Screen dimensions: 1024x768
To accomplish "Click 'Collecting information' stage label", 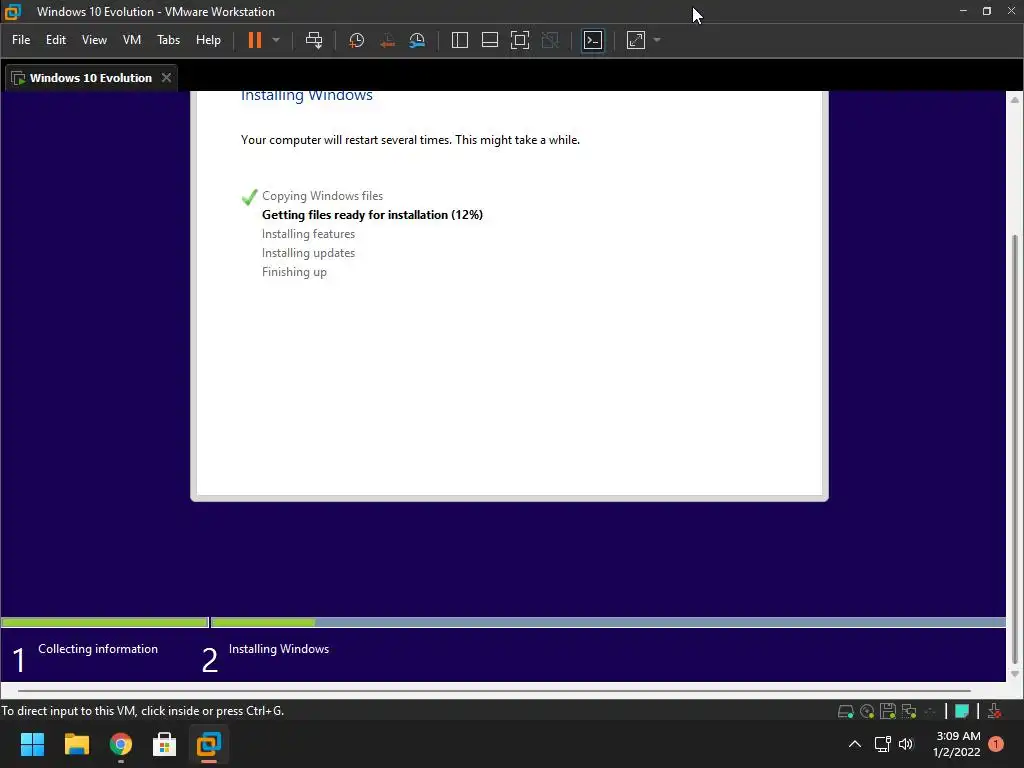I will [98, 649].
